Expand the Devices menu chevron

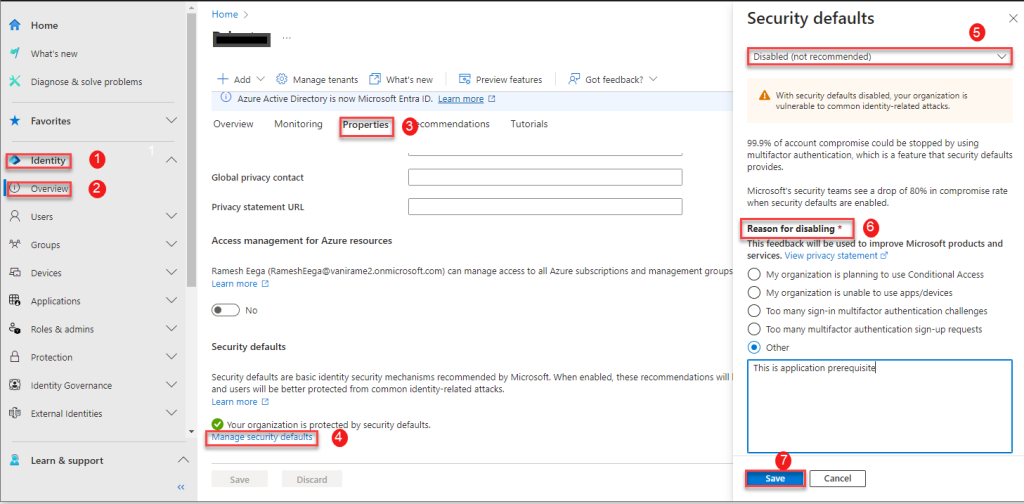(172, 273)
